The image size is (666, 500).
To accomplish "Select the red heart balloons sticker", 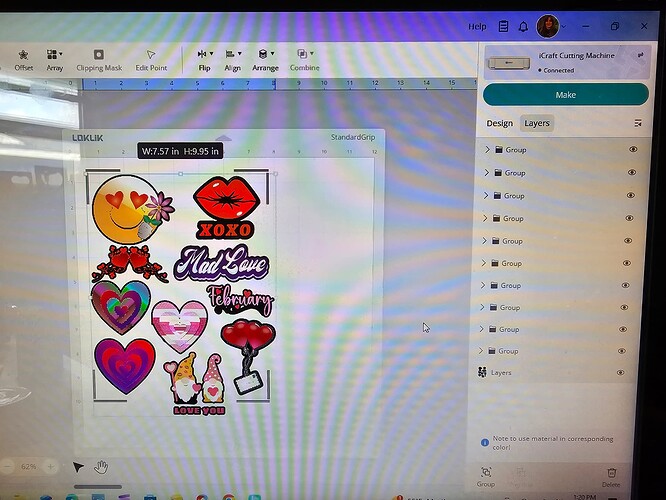I will tap(249, 357).
